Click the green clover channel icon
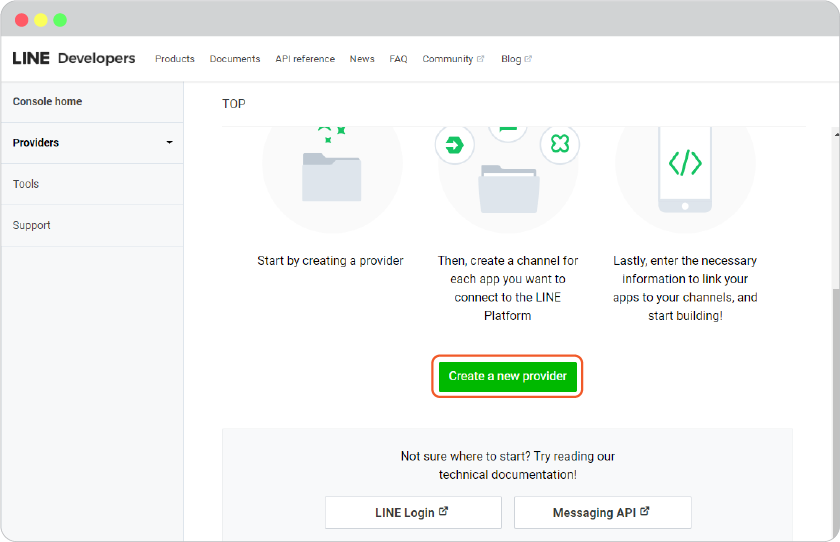Screen dimensions: 840x542 (x=560, y=144)
